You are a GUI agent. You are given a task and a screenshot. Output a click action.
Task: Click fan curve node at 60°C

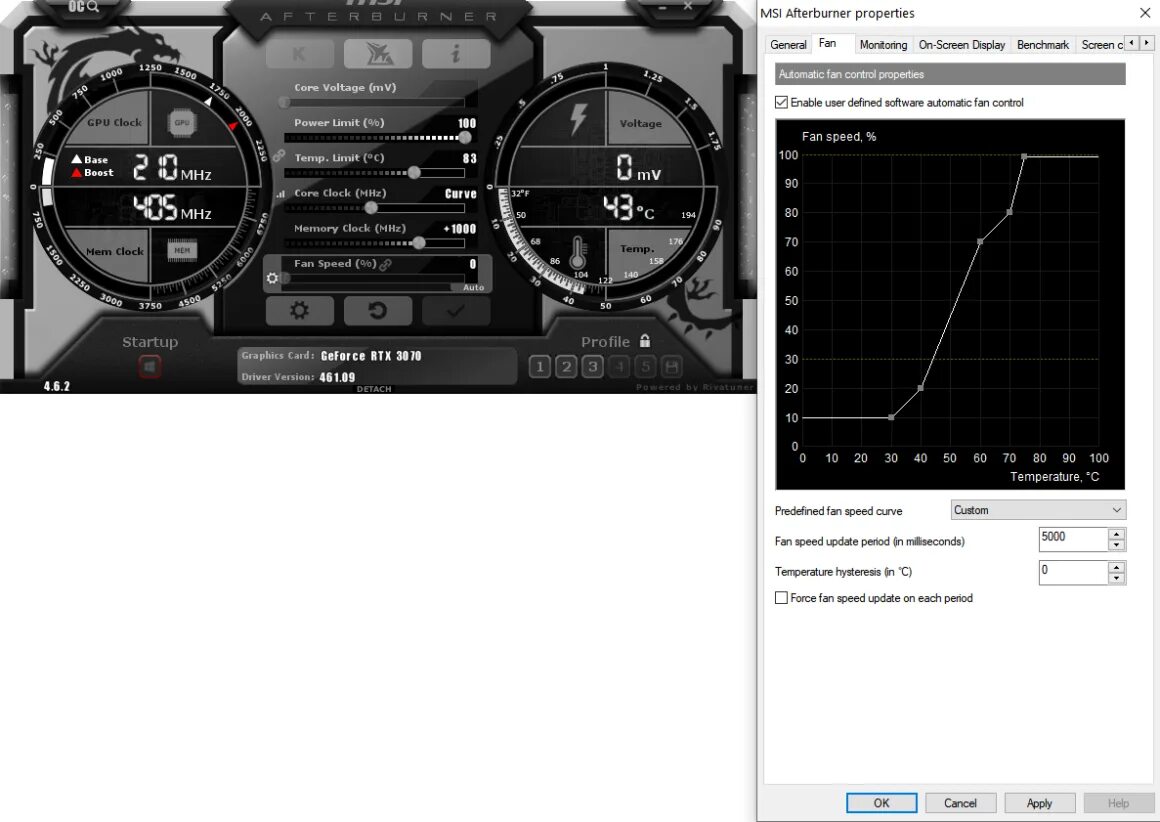tap(979, 241)
